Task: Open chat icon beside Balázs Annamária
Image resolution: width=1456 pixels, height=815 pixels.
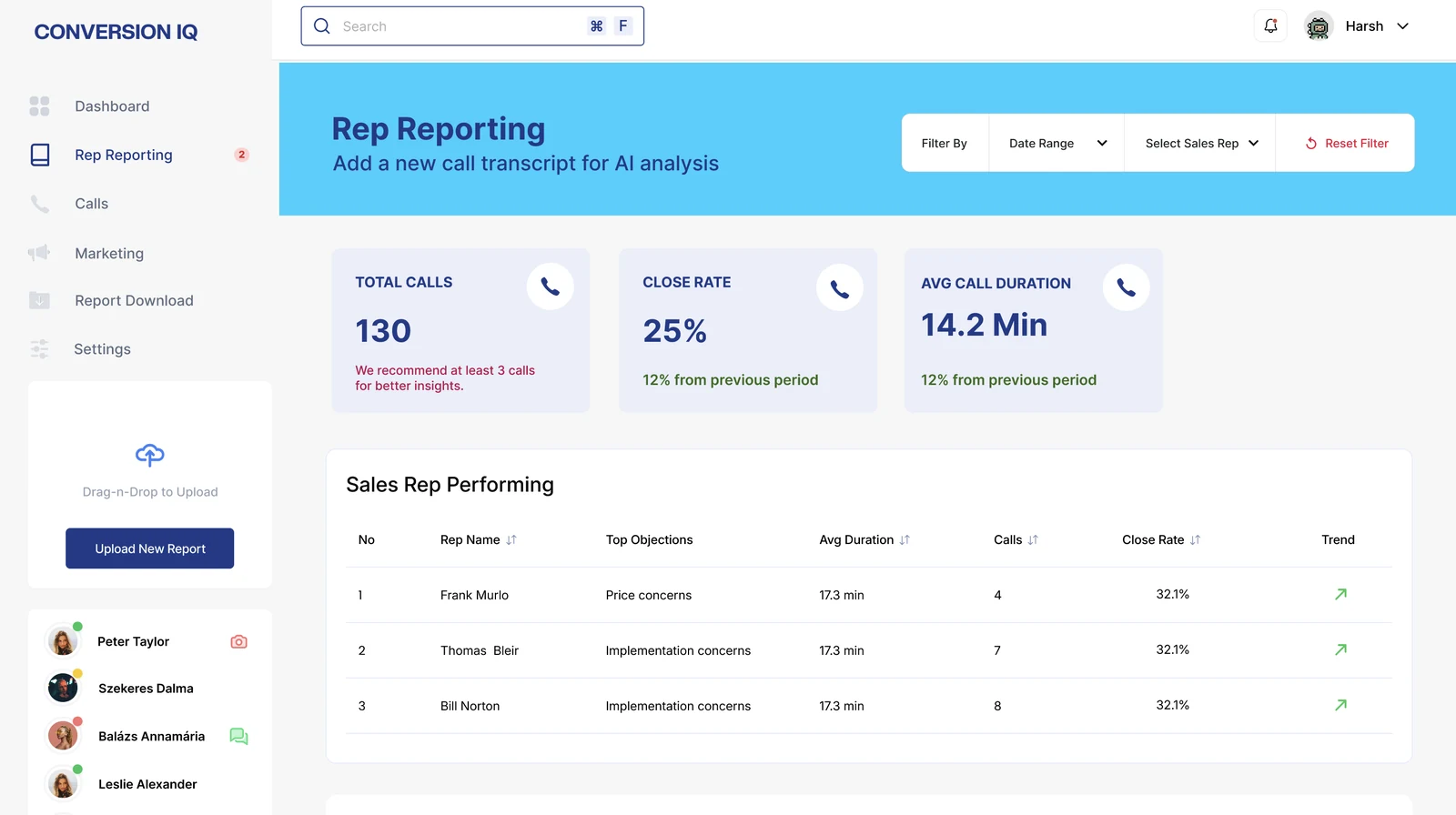Action: click(238, 736)
